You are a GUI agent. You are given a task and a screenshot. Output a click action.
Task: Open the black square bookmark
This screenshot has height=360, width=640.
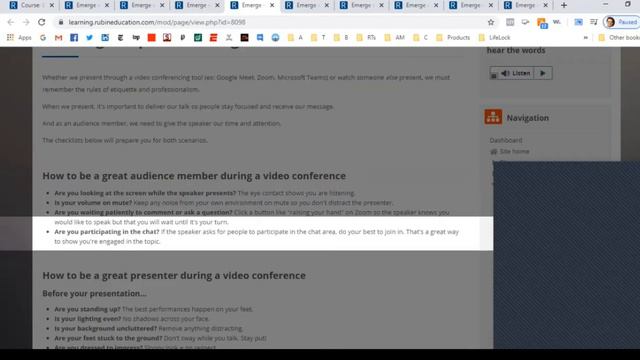pyautogui.click(x=244, y=38)
